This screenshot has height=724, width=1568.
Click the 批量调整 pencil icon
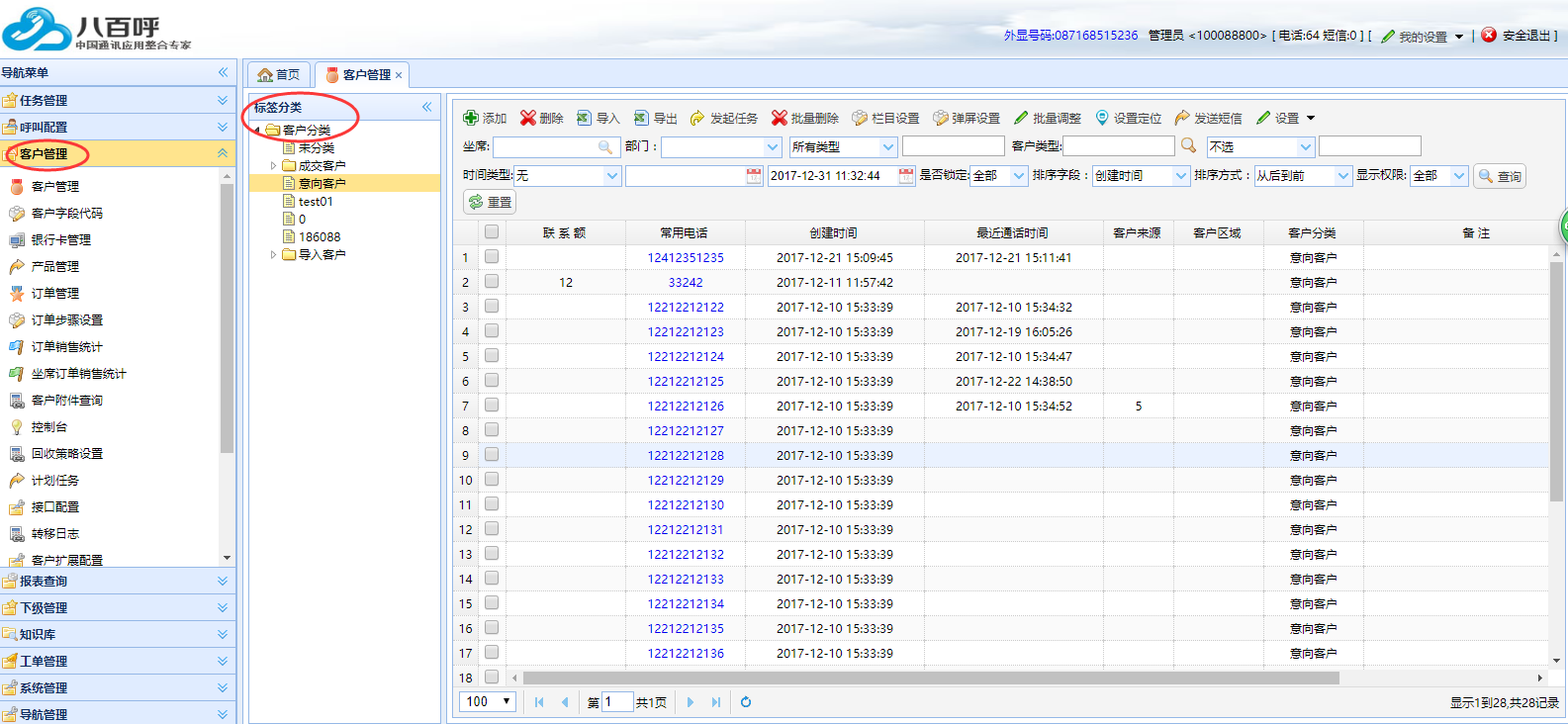[x=1022, y=118]
